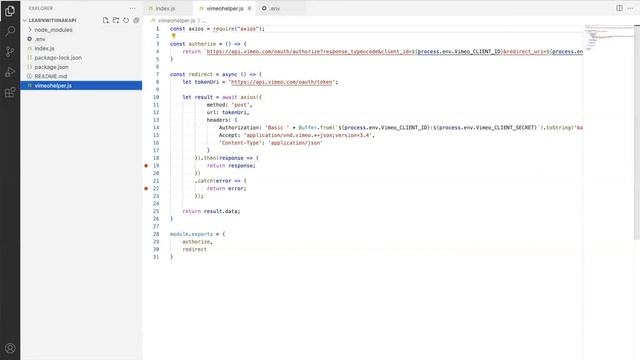Screen dimensions: 640x360
Task: Click the lightbulb code action on line 2
Action: click(x=173, y=36)
